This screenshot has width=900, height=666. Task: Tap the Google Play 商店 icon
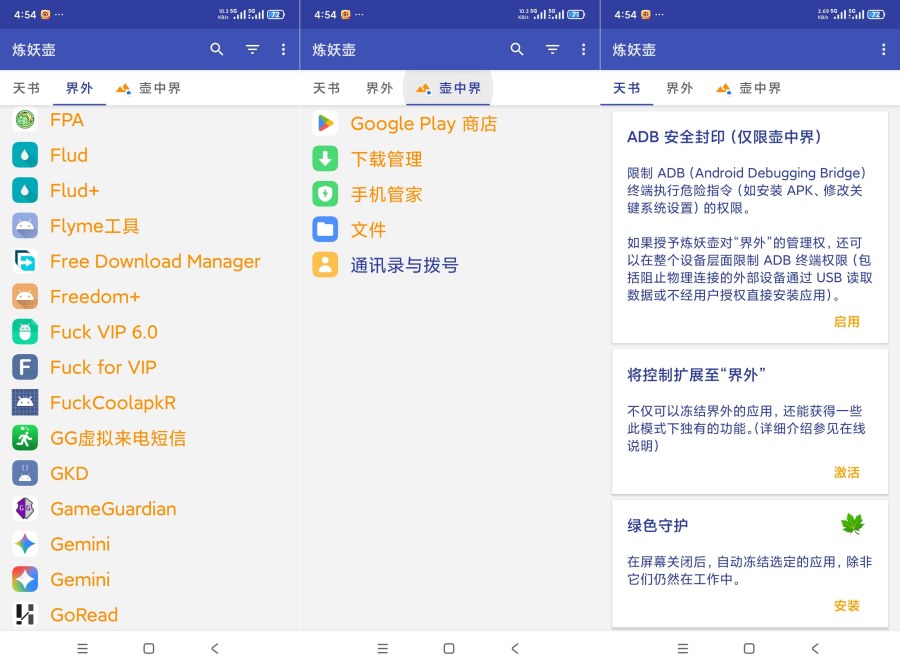click(325, 123)
